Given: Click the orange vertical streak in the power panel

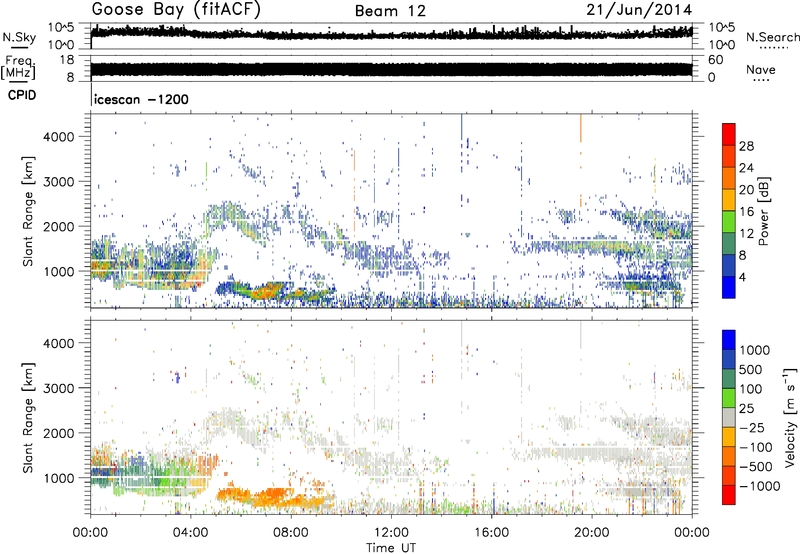Looking at the screenshot, I should [581, 129].
